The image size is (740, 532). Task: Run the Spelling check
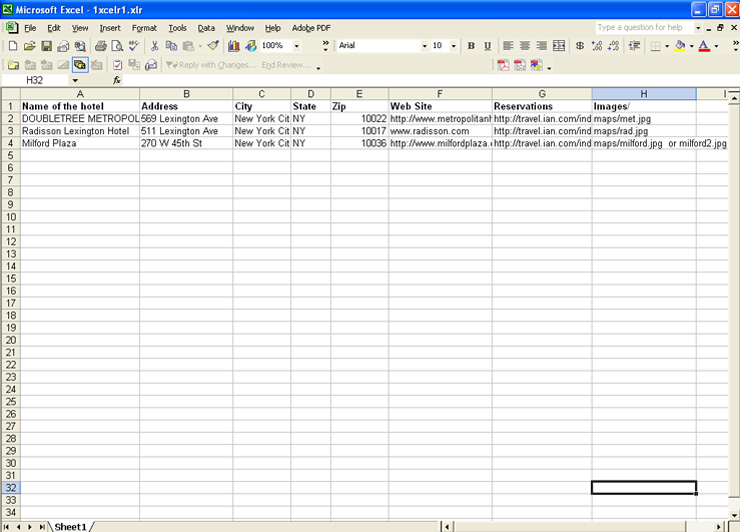click(134, 46)
